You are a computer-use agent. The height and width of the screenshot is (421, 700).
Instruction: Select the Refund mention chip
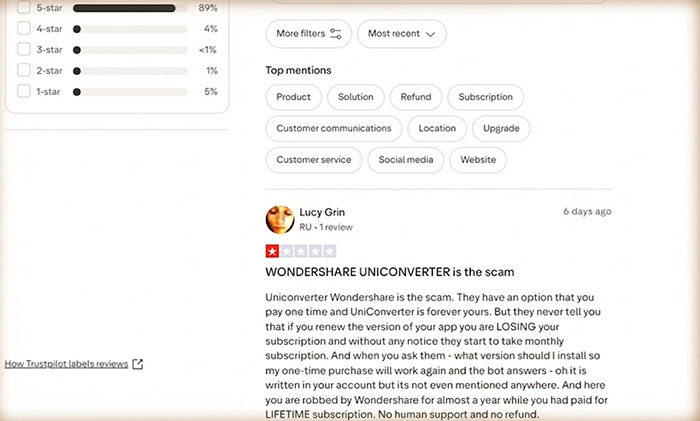tap(416, 97)
